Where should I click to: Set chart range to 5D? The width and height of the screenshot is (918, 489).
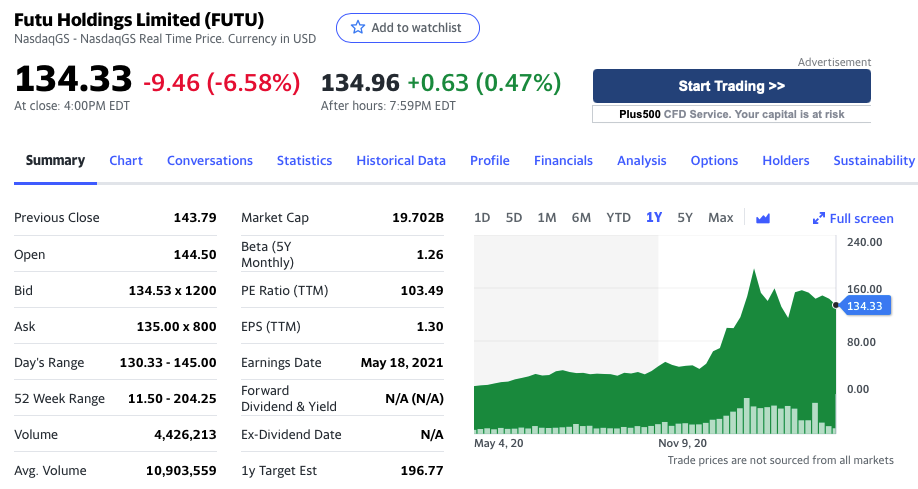tap(513, 218)
